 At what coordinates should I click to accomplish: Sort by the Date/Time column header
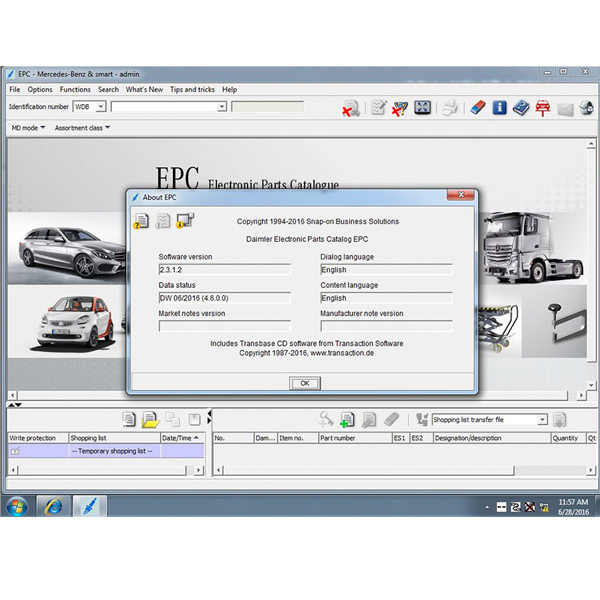coord(183,438)
